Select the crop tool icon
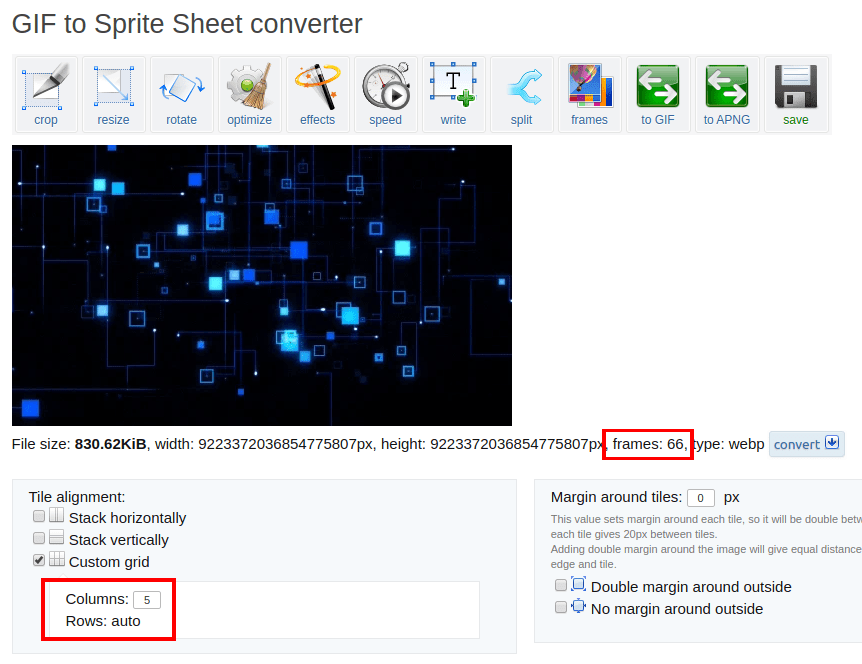The height and width of the screenshot is (664, 862). [46, 94]
